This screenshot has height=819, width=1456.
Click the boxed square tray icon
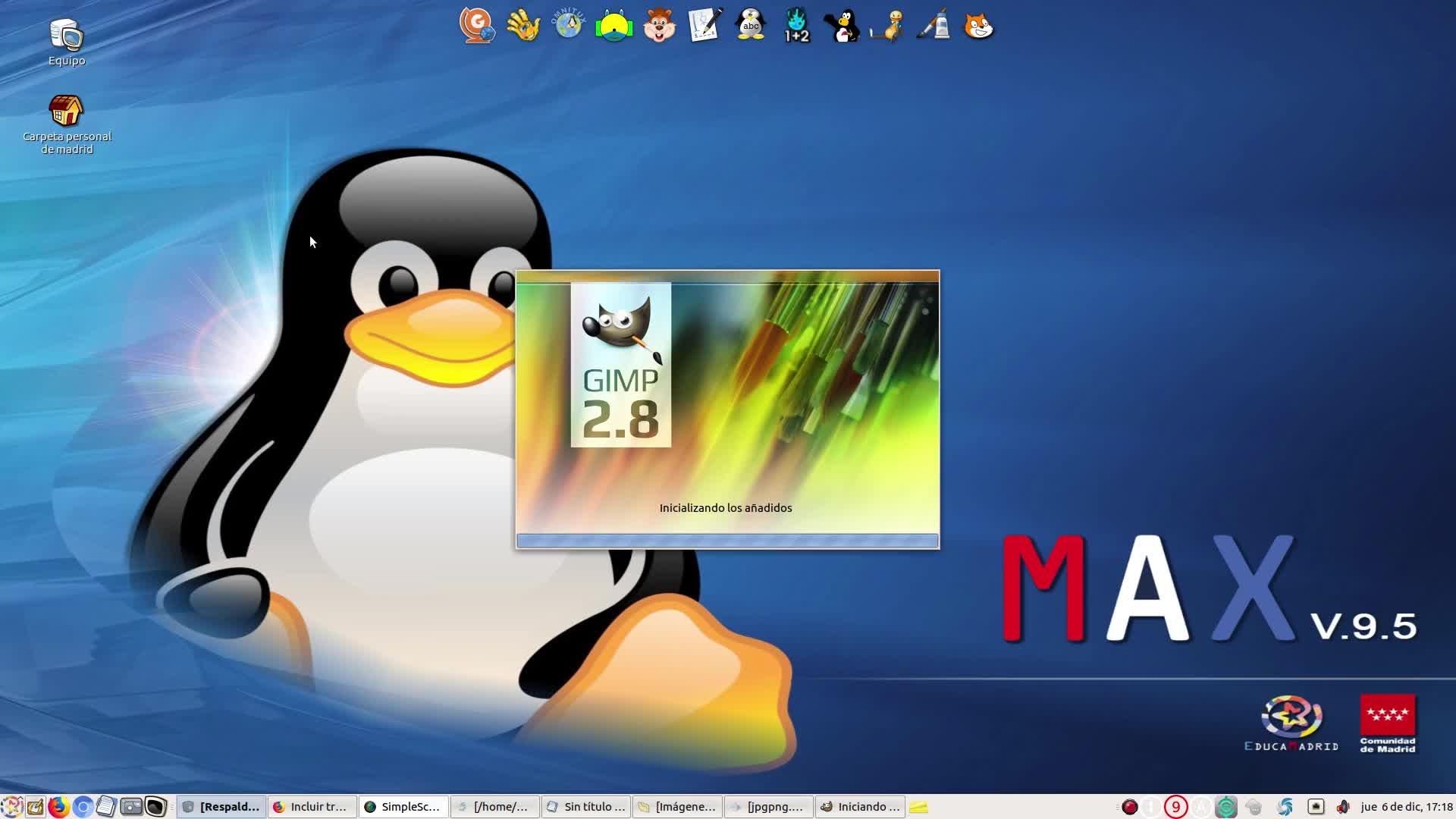pos(1316,807)
